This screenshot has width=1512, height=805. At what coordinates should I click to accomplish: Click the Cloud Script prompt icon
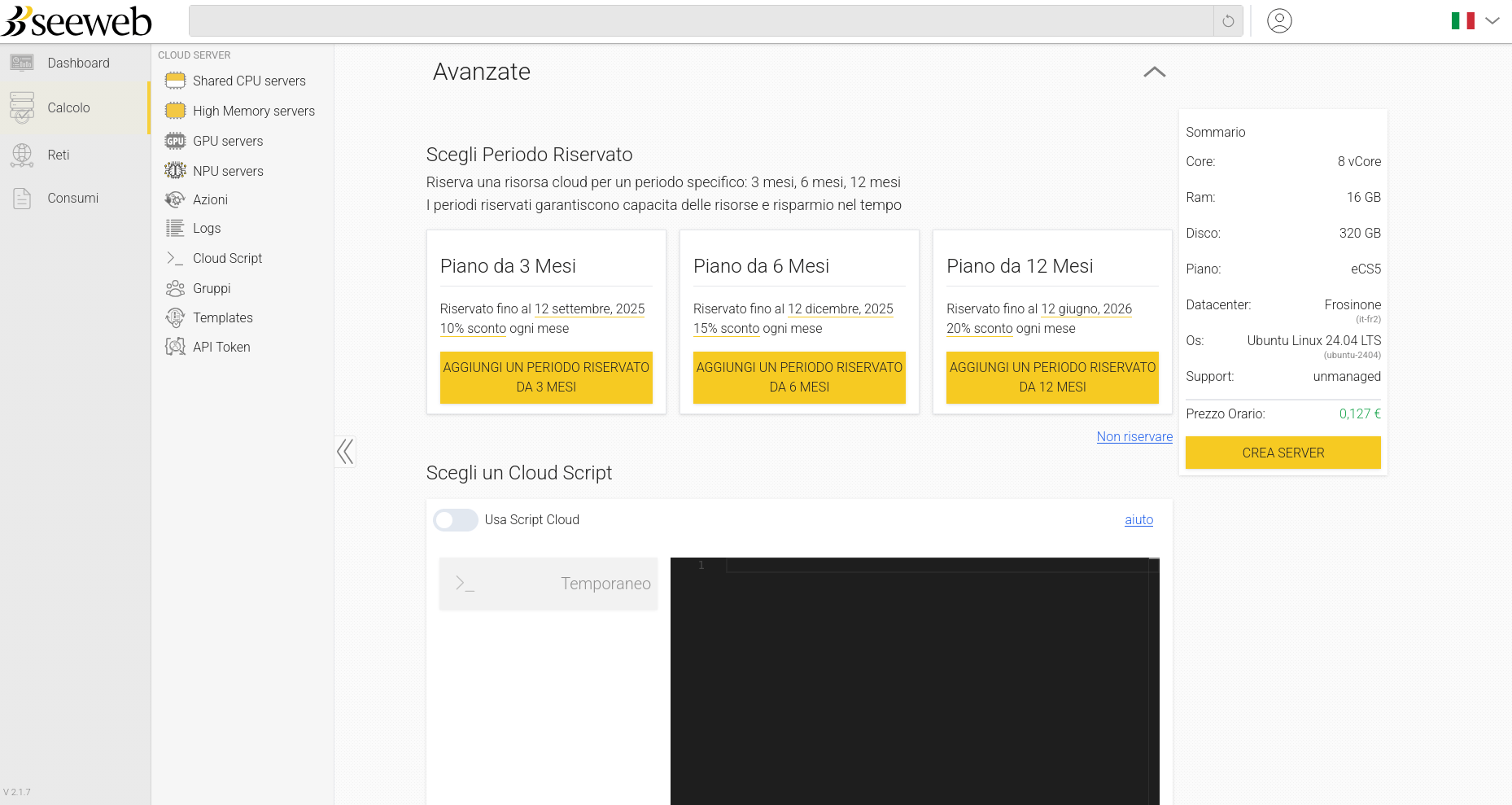(x=175, y=258)
